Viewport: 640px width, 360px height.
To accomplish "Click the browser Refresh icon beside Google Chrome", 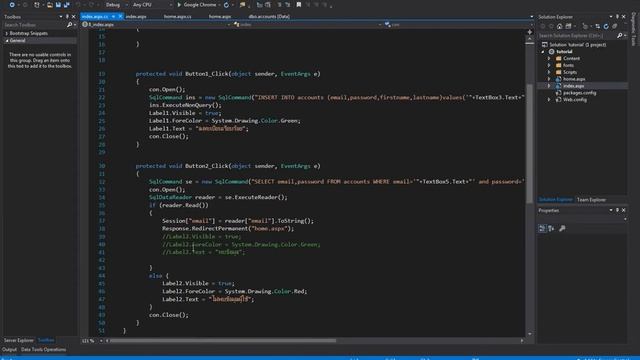I will 226,5.
